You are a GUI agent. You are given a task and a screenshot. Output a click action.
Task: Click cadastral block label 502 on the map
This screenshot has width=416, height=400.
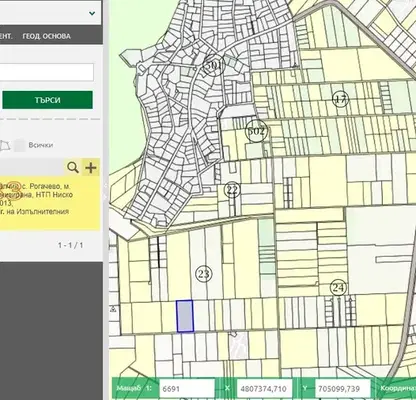click(x=256, y=131)
